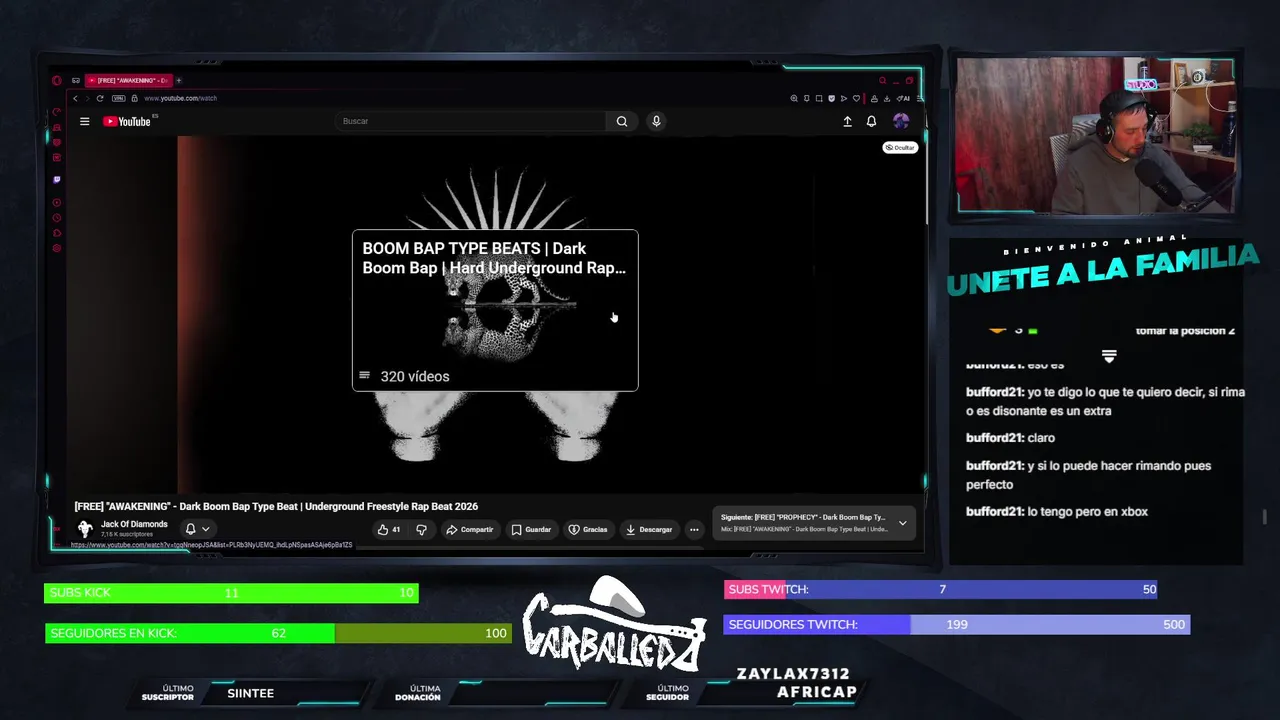The height and width of the screenshot is (720, 1280).
Task: Click the send flow arrow icon
Action: tap(844, 98)
